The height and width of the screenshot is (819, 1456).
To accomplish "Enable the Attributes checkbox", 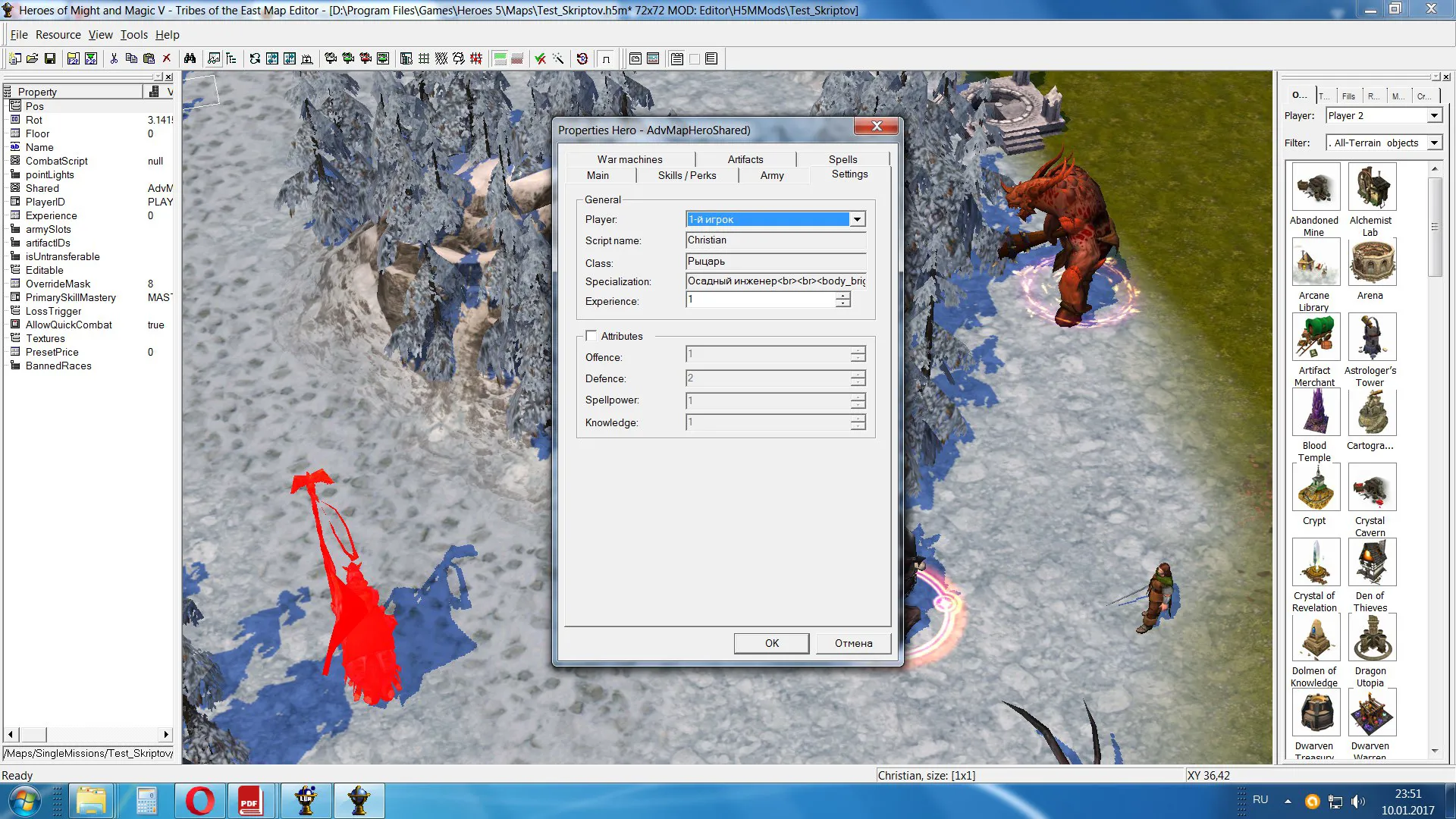I will 591,336.
